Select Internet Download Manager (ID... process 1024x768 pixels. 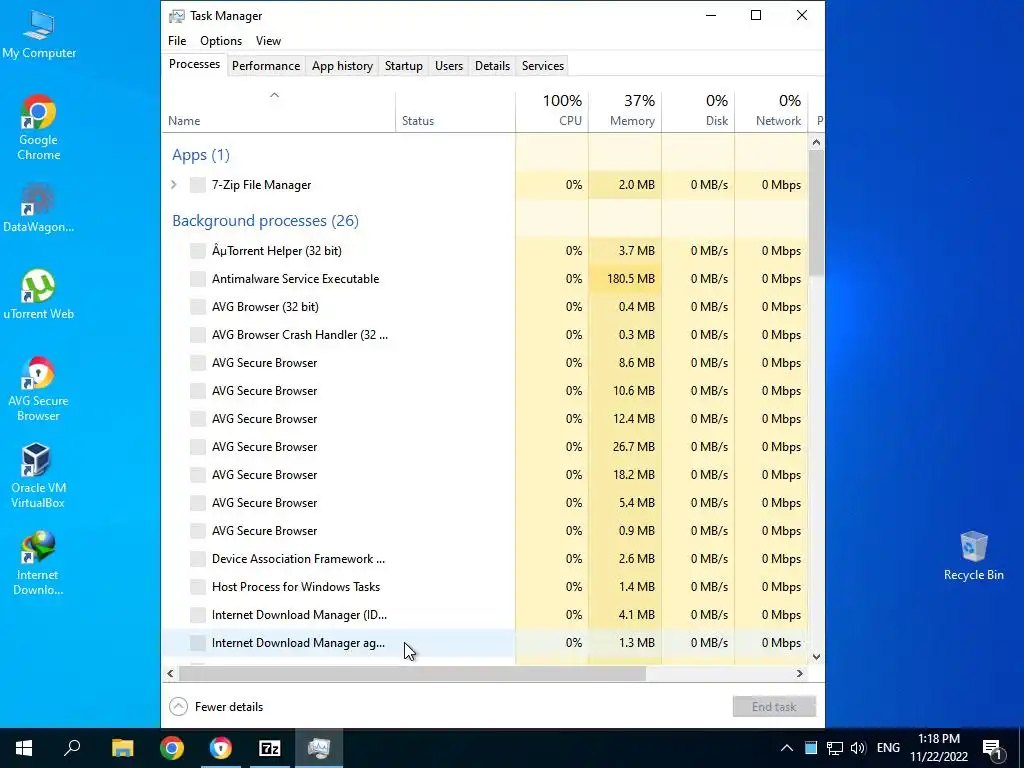click(x=485, y=615)
